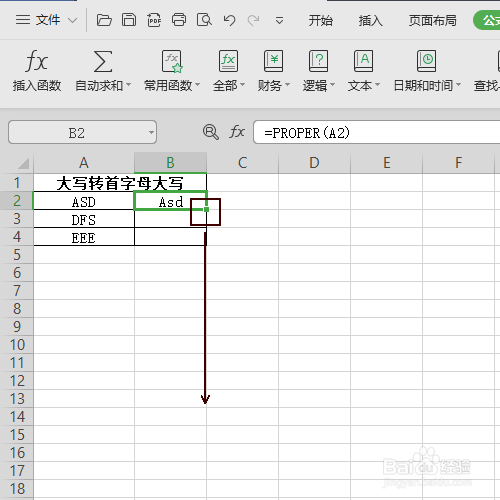Click the fx icon beside formula bar

[237, 132]
